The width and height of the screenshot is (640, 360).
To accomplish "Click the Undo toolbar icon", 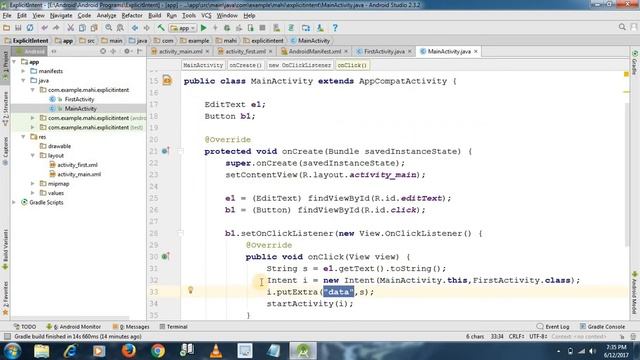I will coord(44,28).
